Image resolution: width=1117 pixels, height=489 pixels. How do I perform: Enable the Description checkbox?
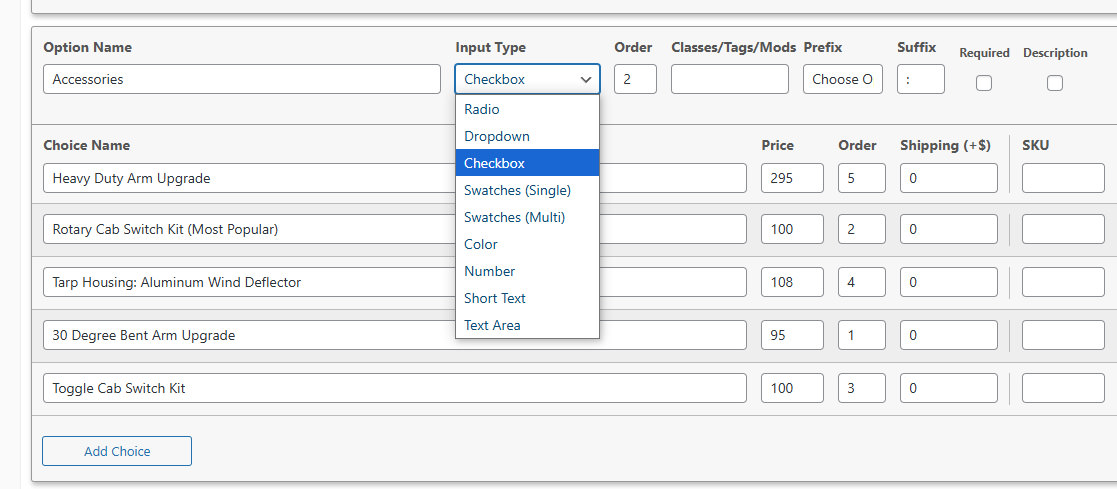click(x=1055, y=83)
